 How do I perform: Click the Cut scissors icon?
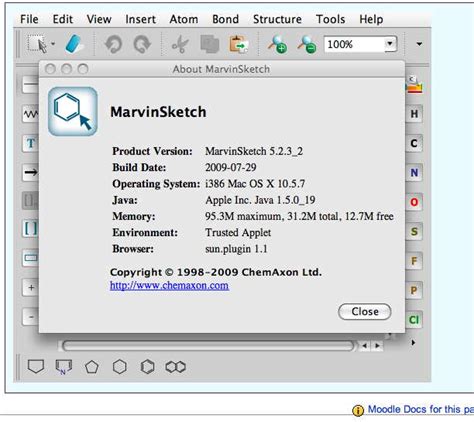180,44
